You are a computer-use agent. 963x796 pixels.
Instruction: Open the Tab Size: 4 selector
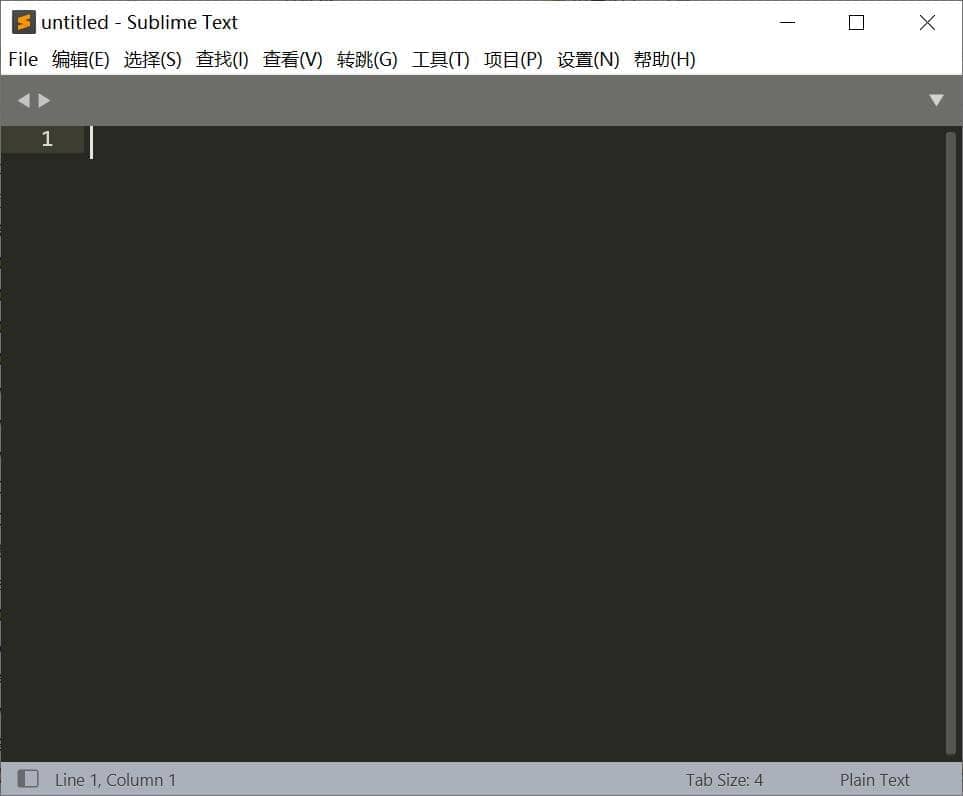pos(725,779)
